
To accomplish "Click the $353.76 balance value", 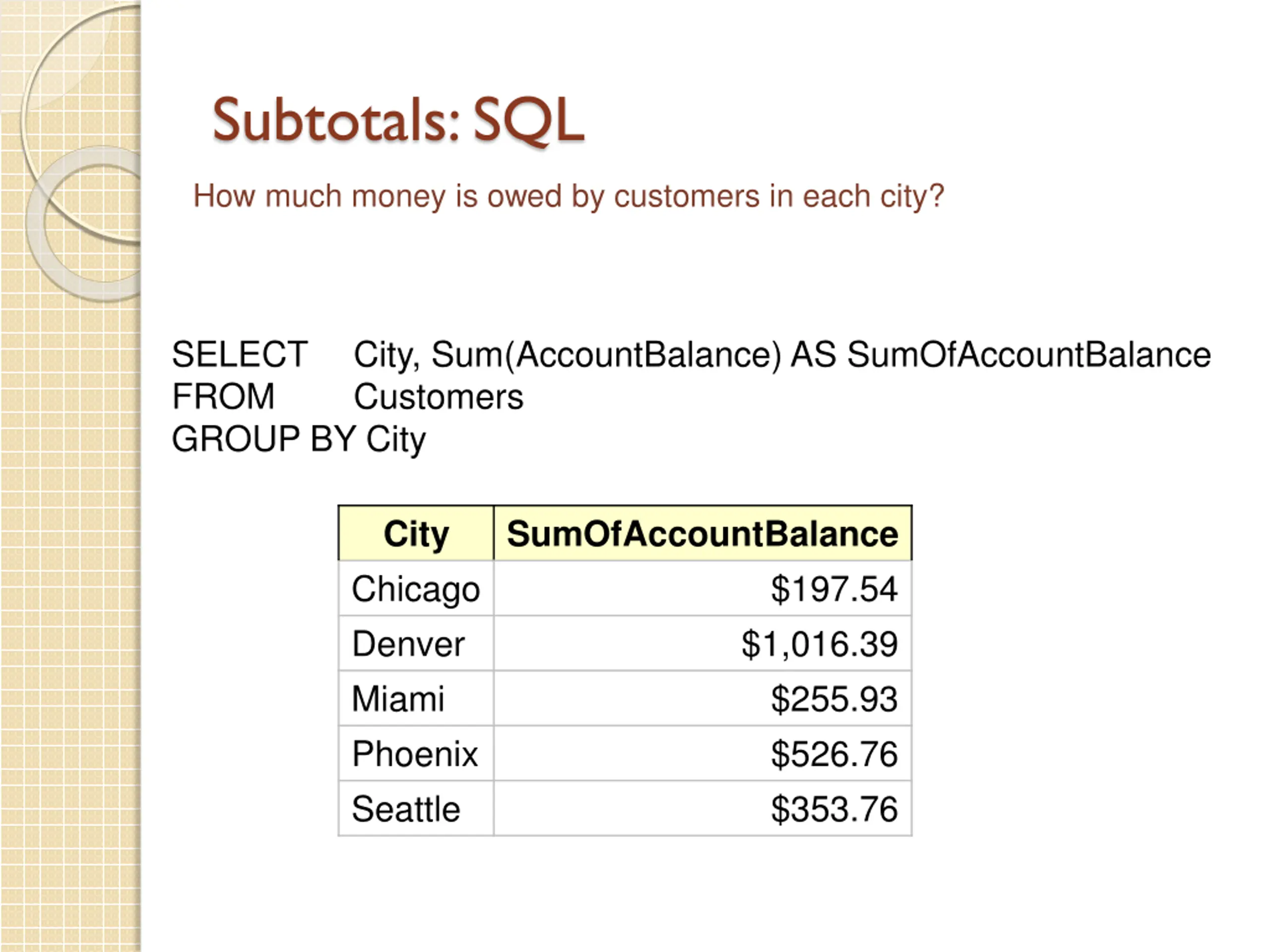I will click(x=834, y=809).
